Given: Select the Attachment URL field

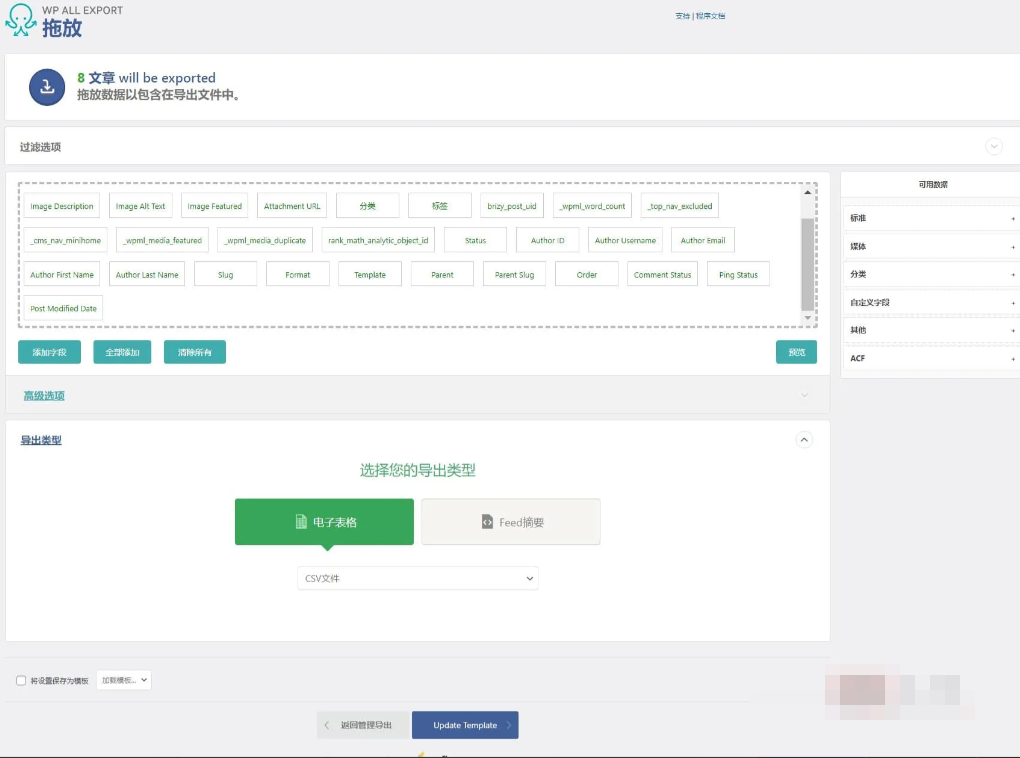Looking at the screenshot, I should pyautogui.click(x=292, y=206).
